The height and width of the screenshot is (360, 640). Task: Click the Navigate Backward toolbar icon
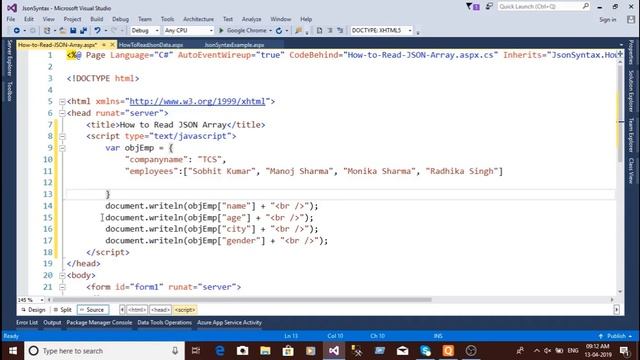[16, 31]
